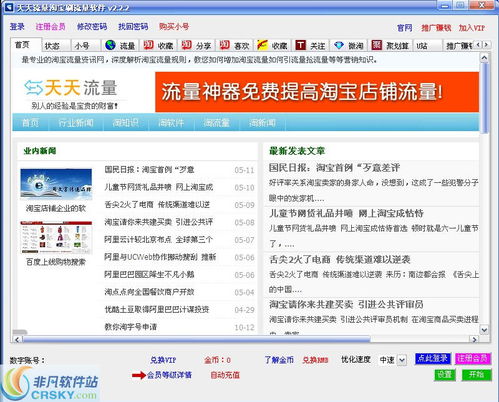Viewport: 499px width, 402px height.
Task: Select 淘软件 in the page navigation
Action: point(171,123)
